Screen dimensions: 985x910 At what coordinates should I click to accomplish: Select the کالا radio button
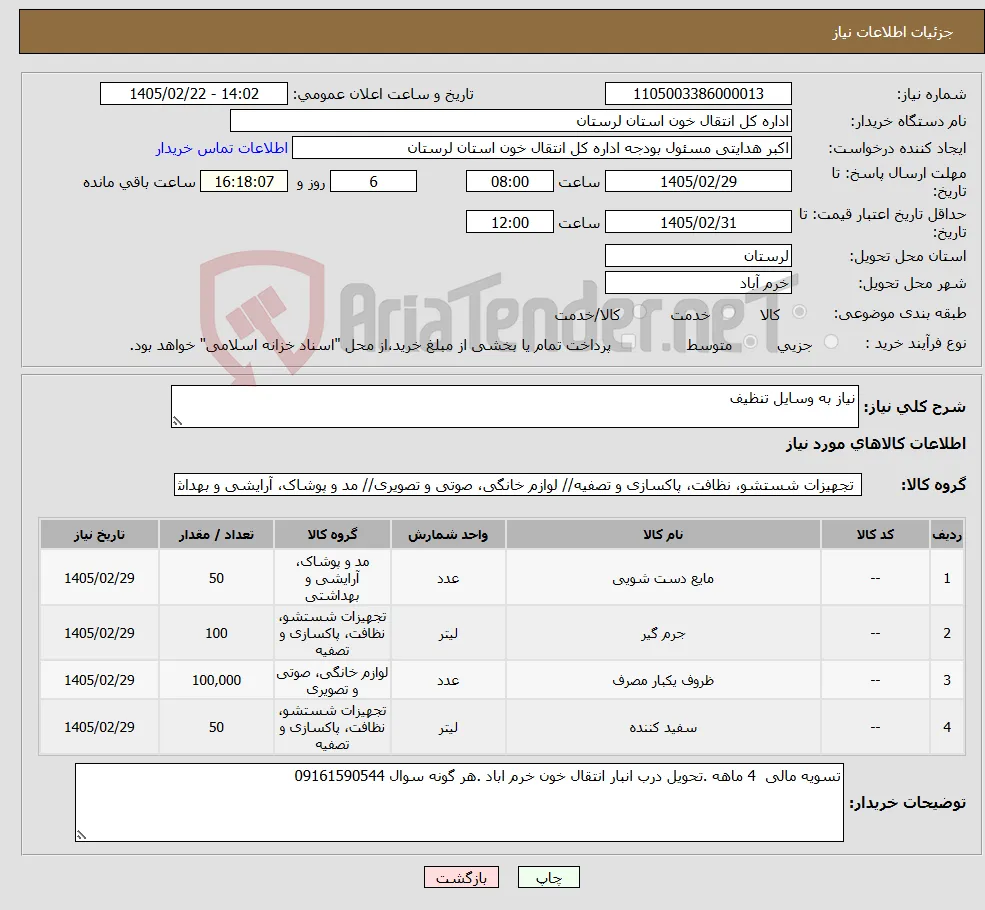[x=800, y=311]
